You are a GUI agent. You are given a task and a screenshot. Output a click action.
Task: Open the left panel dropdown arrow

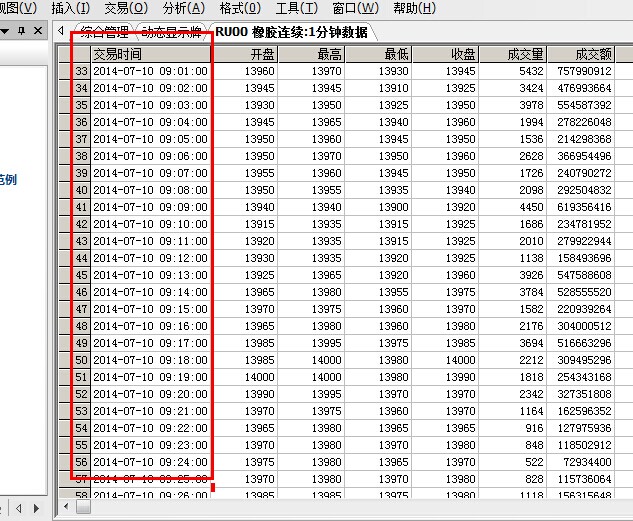6,32
